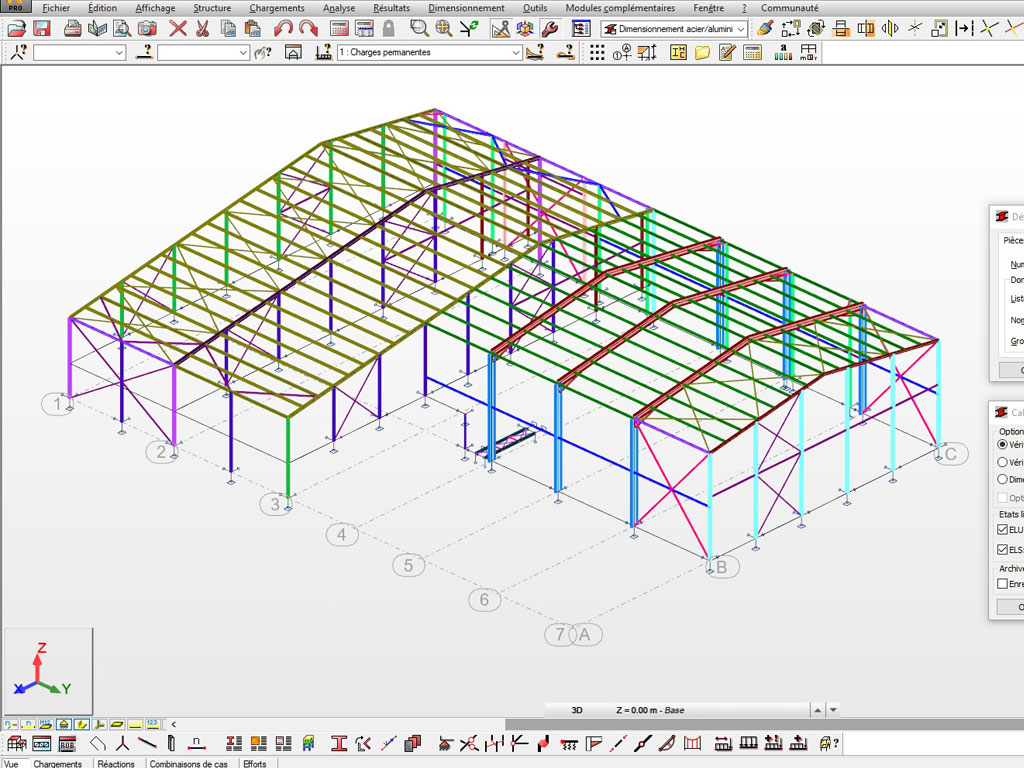Open the Résultats menu
This screenshot has width=1024, height=768.
(391, 8)
